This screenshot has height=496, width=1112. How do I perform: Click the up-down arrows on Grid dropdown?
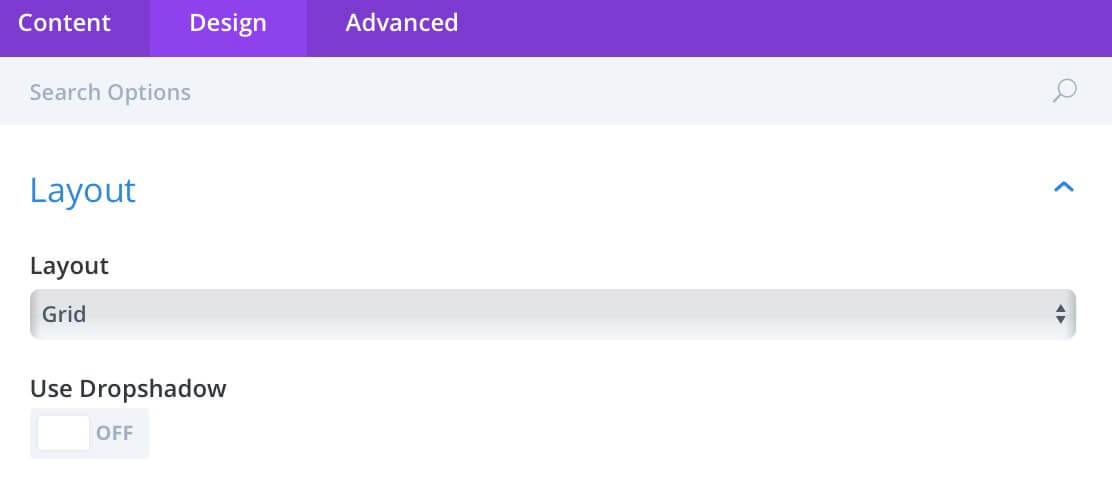point(1060,314)
